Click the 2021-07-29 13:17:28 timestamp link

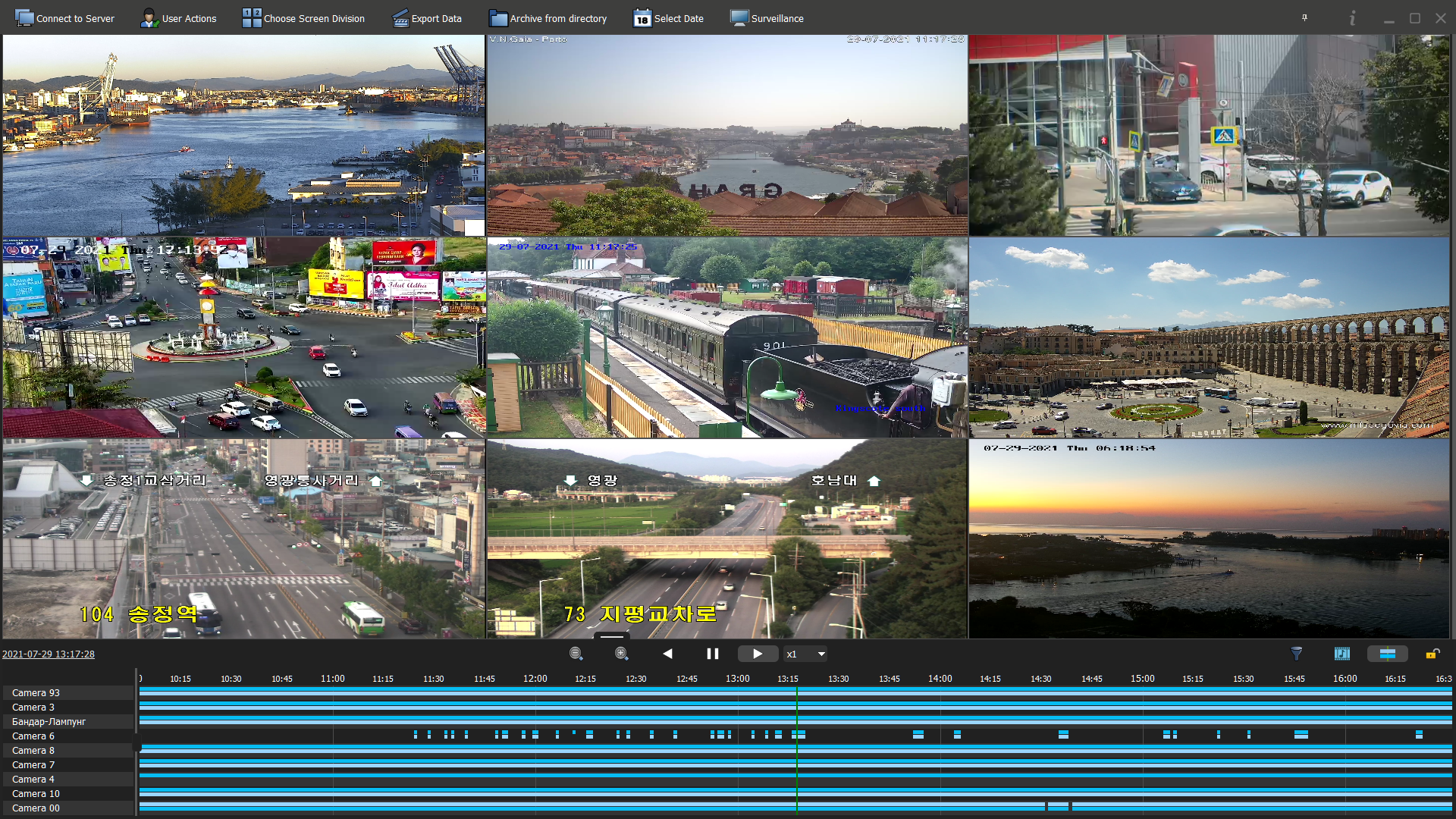(49, 654)
